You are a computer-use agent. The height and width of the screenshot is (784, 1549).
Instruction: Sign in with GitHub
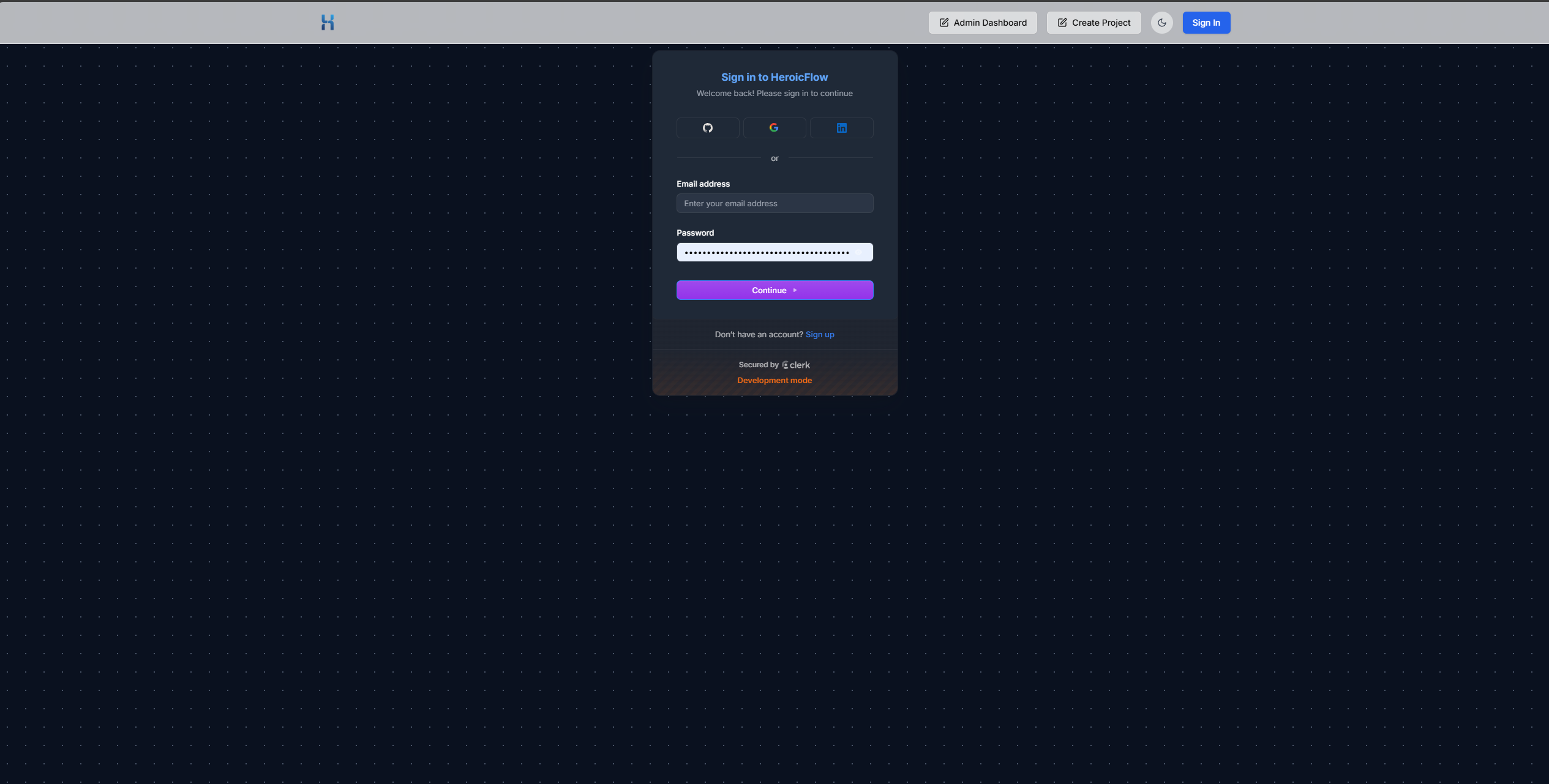pyautogui.click(x=708, y=128)
